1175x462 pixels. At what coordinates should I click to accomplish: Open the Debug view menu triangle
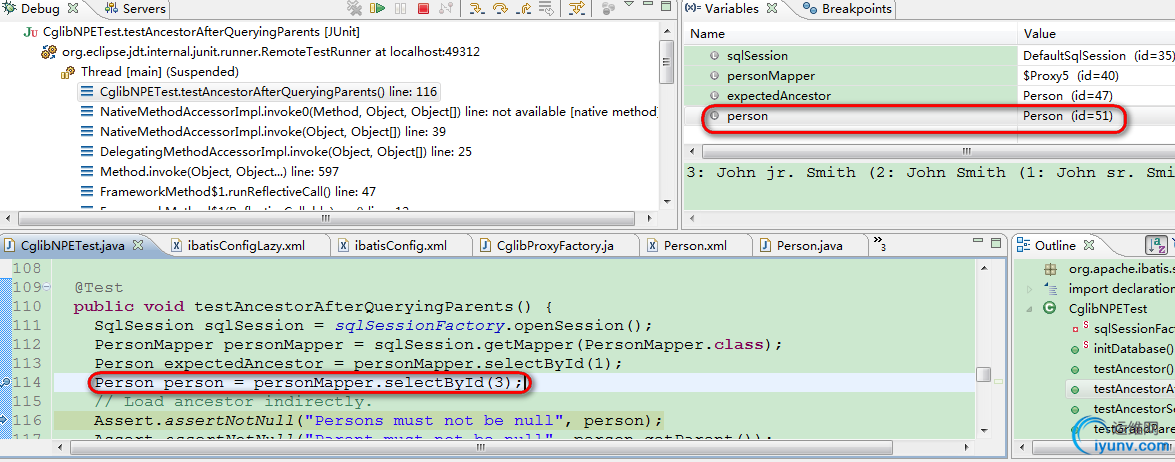click(x=628, y=6)
